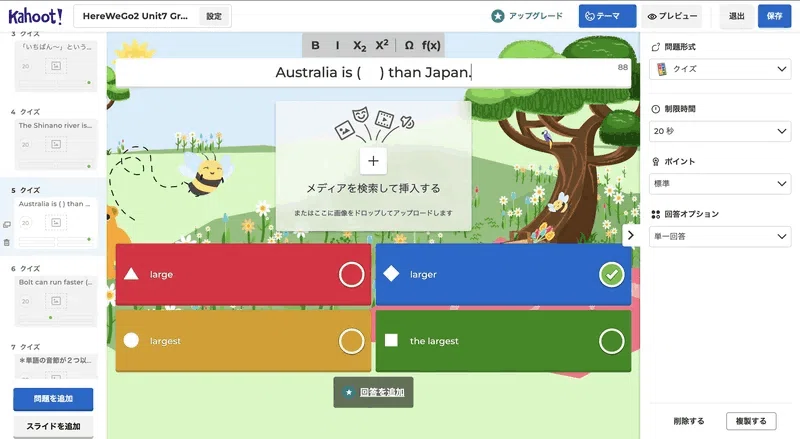Click the character count 88 indicator
Image resolution: width=800 pixels, height=439 pixels.
(623, 67)
